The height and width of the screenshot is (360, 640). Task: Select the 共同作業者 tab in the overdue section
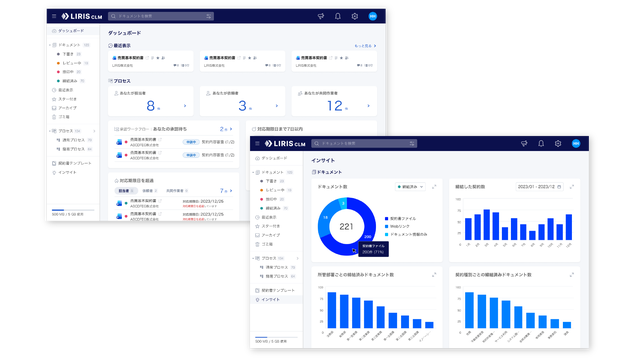pos(177,191)
